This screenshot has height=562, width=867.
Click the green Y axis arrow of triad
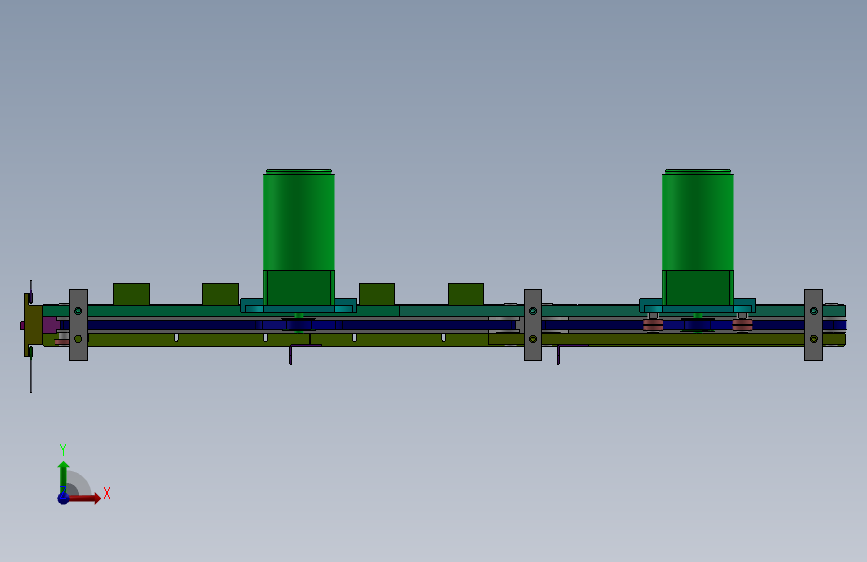click(63, 476)
